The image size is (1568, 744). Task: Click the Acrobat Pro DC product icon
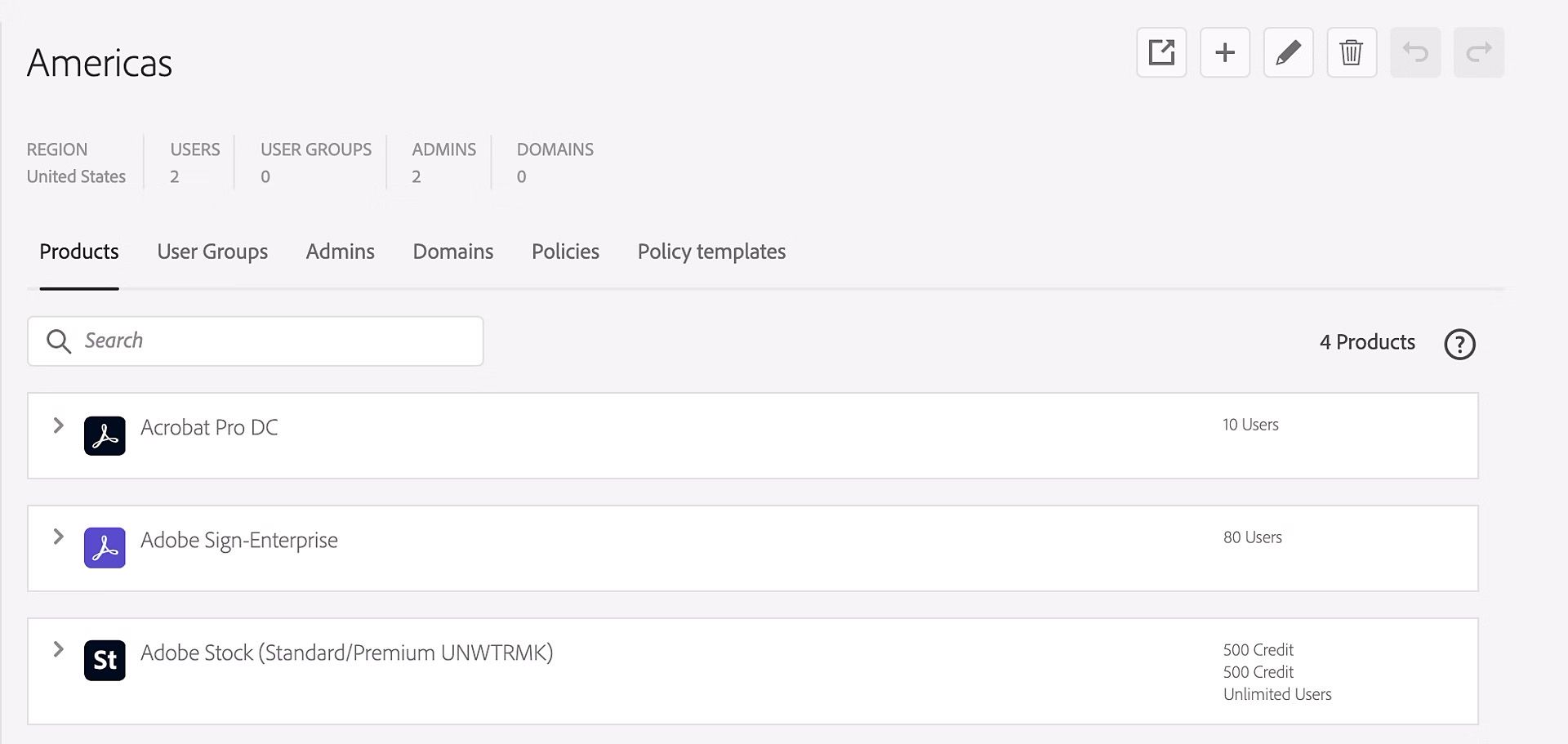[105, 435]
